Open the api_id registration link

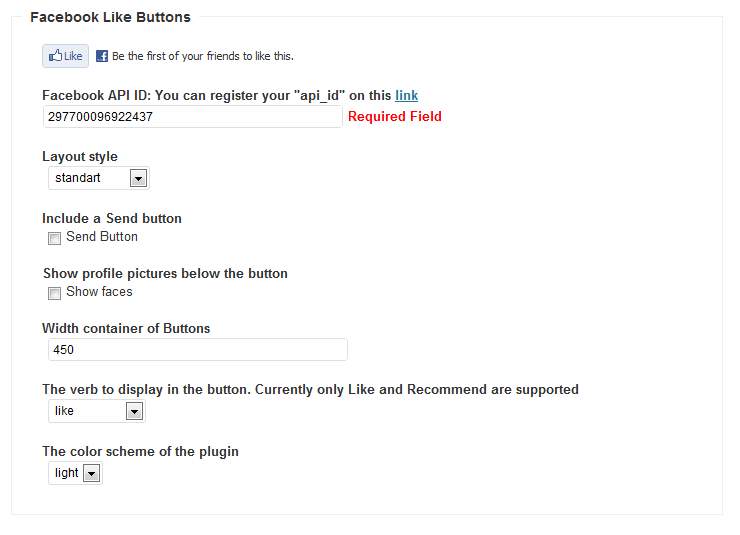tap(406, 95)
